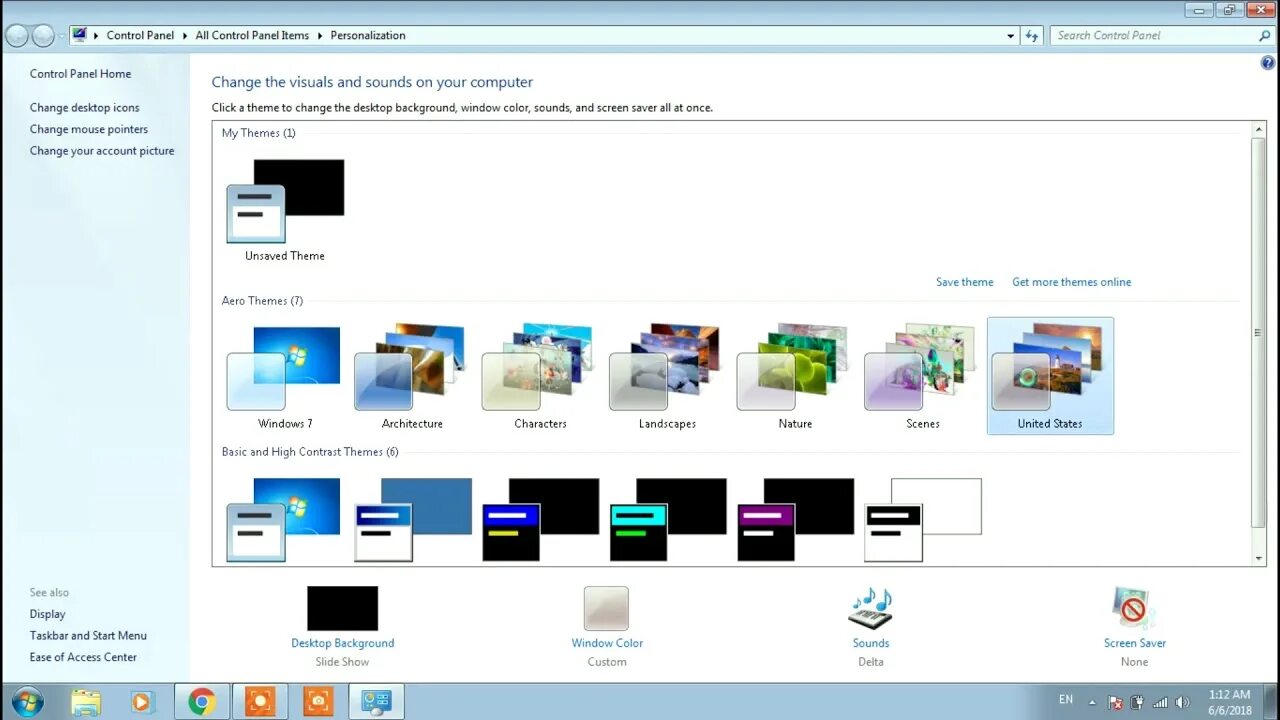Image resolution: width=1280 pixels, height=720 pixels.
Task: Select the United States theme
Action: point(1050,377)
